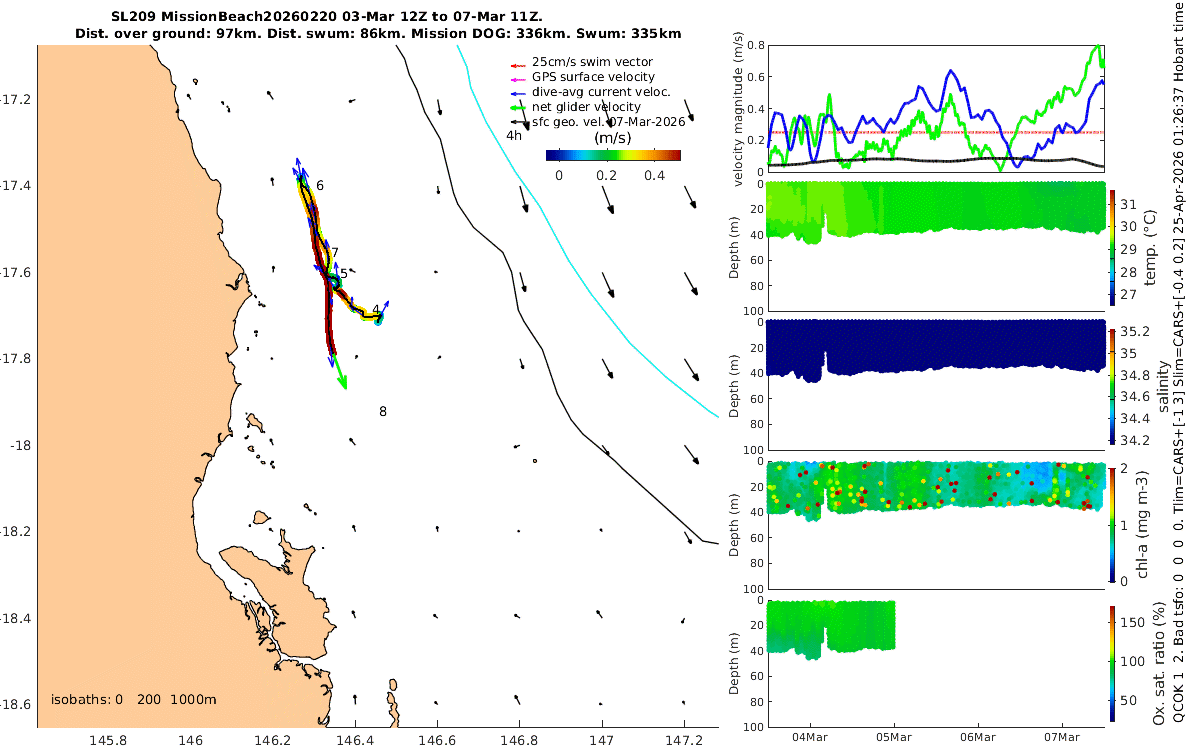Click waypoint label 6 on the track
1200x750 pixels.
(x=320, y=186)
